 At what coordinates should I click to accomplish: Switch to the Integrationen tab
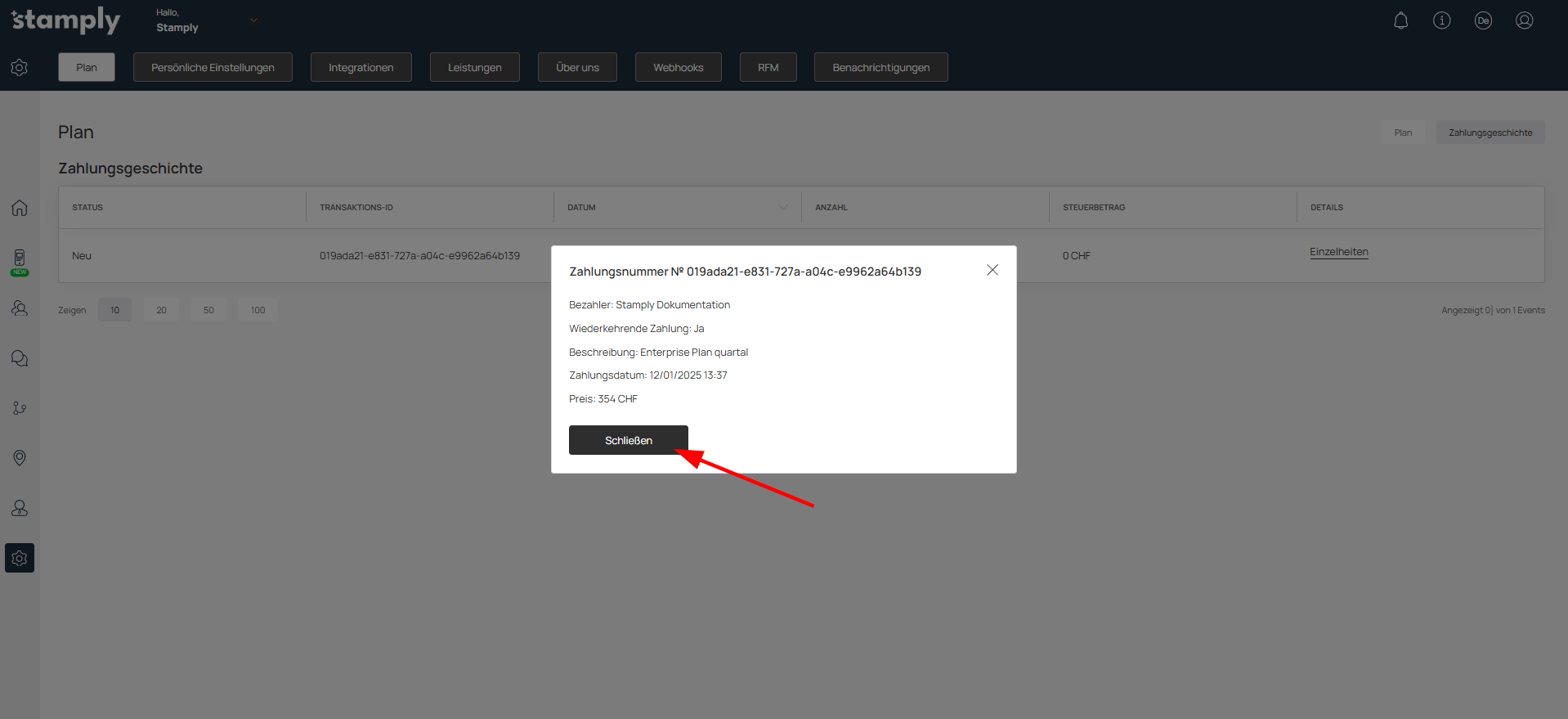(361, 67)
